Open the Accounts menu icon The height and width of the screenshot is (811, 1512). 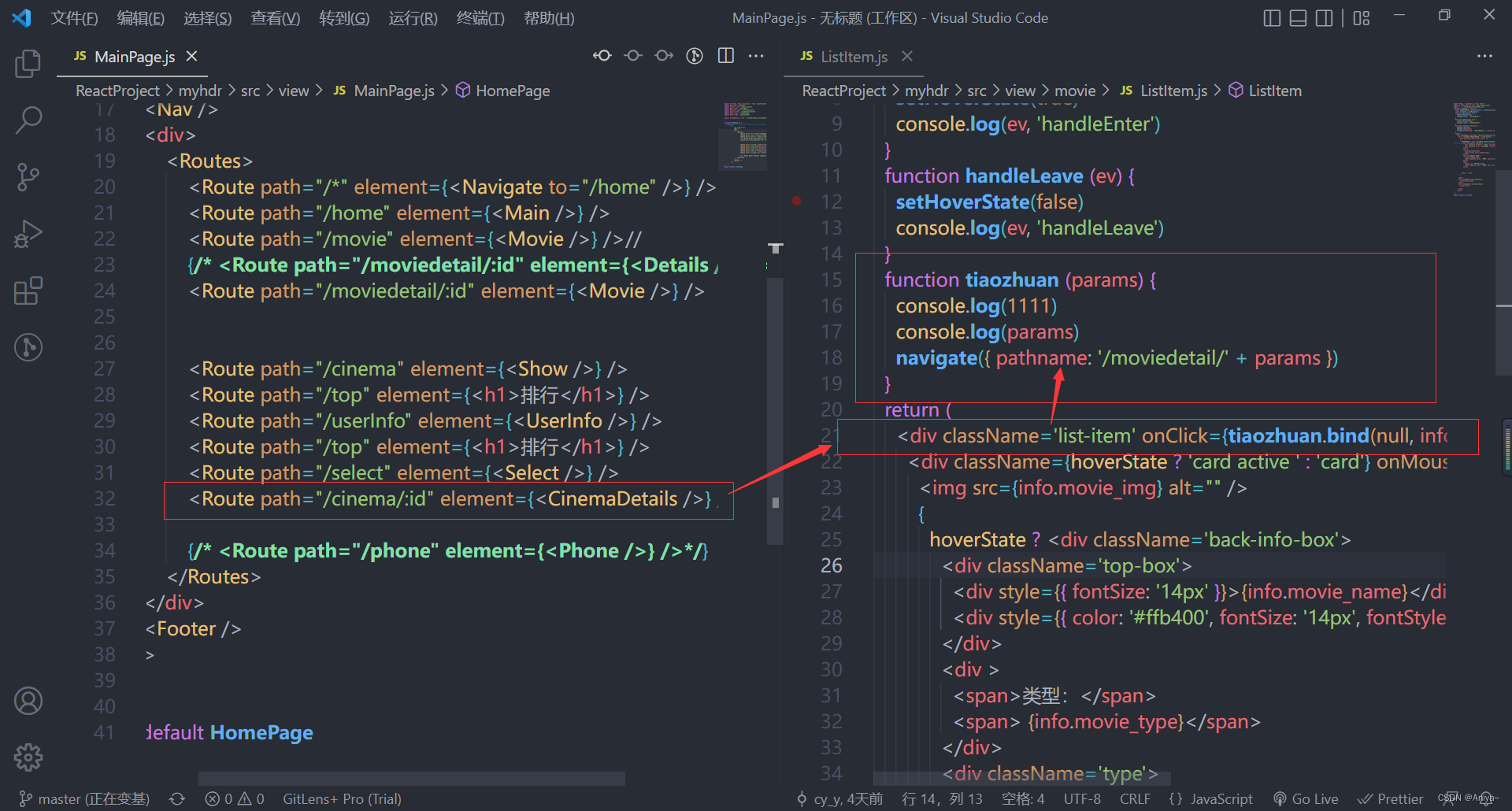click(28, 701)
